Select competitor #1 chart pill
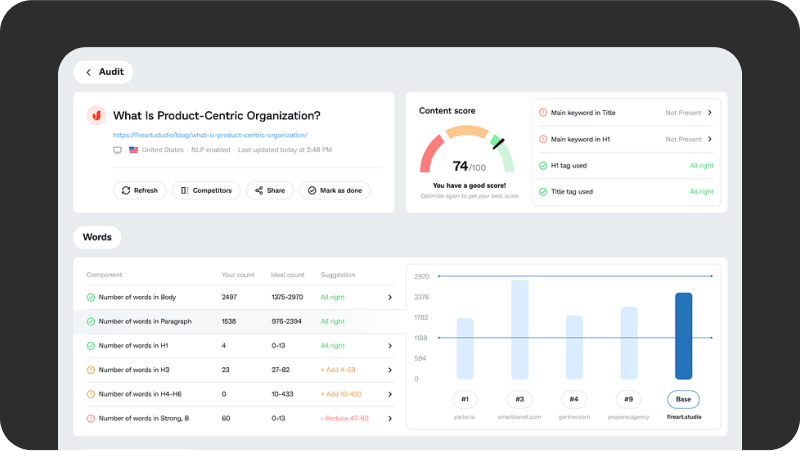 click(x=465, y=399)
